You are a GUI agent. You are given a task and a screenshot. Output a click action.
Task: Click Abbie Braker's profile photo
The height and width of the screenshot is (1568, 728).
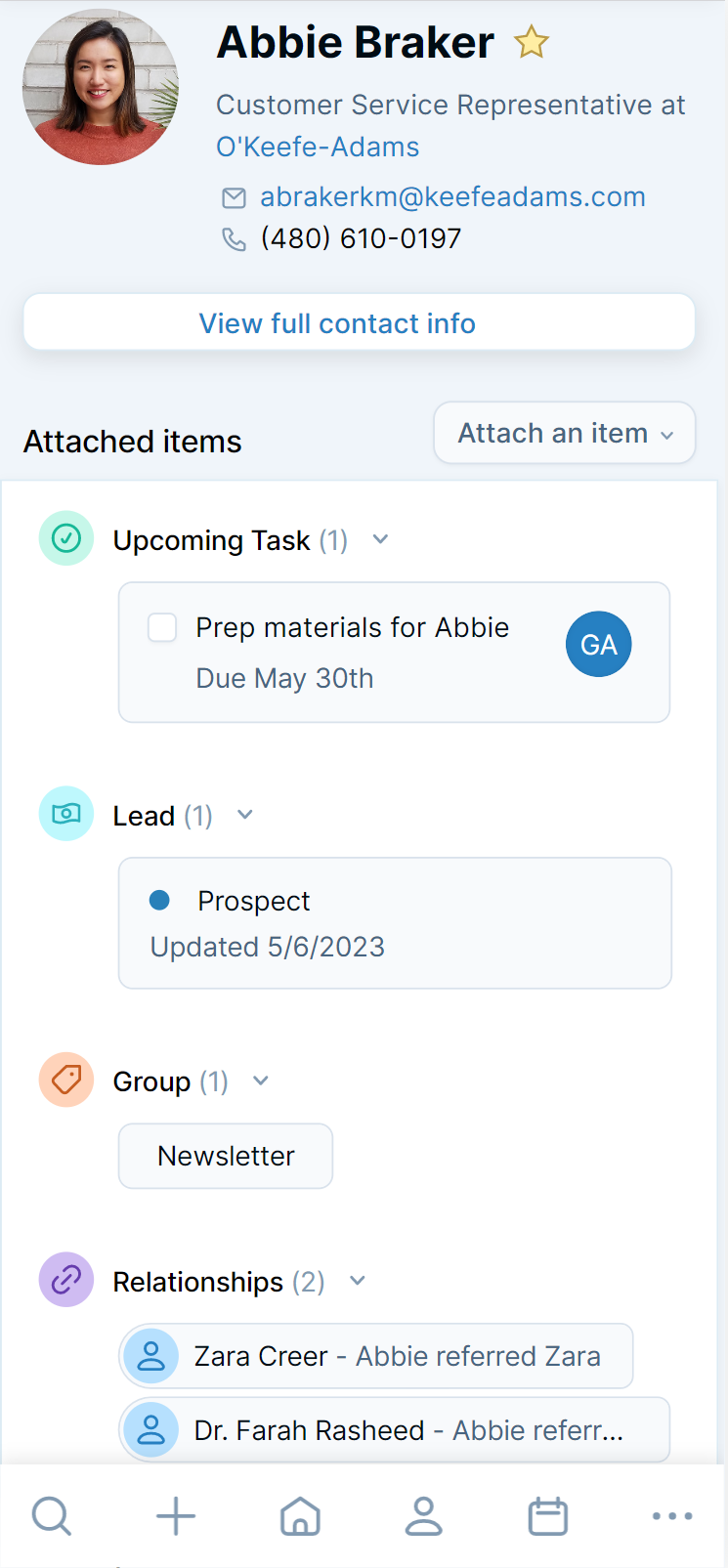[101, 86]
